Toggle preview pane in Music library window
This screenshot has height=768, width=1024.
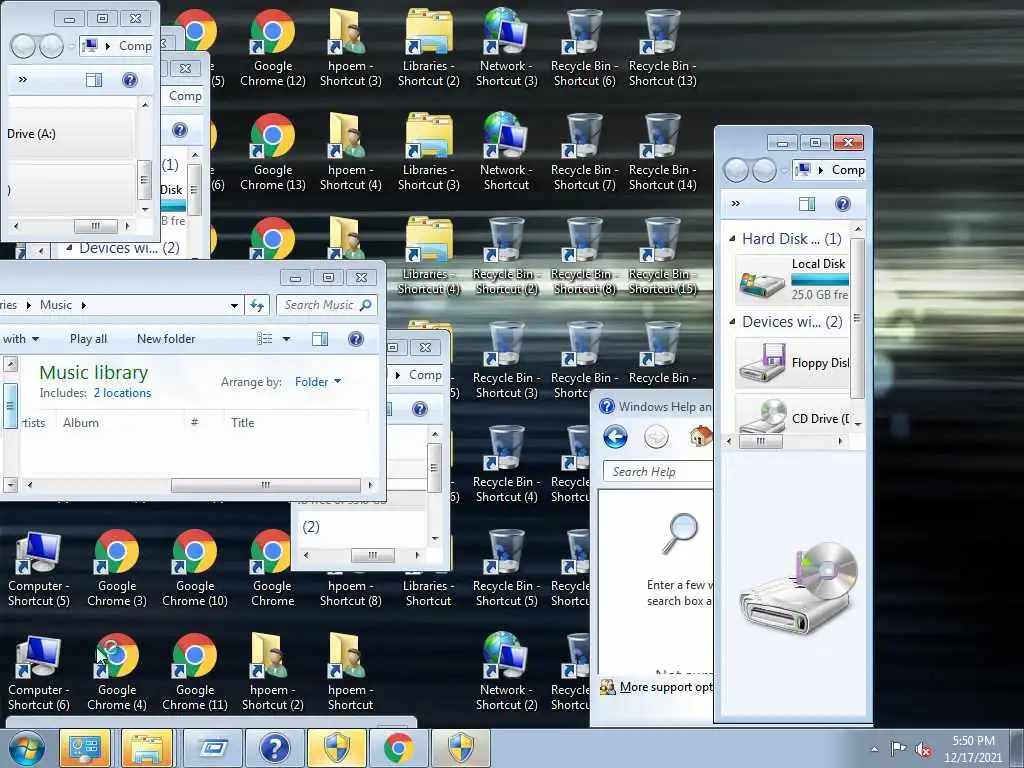[320, 338]
